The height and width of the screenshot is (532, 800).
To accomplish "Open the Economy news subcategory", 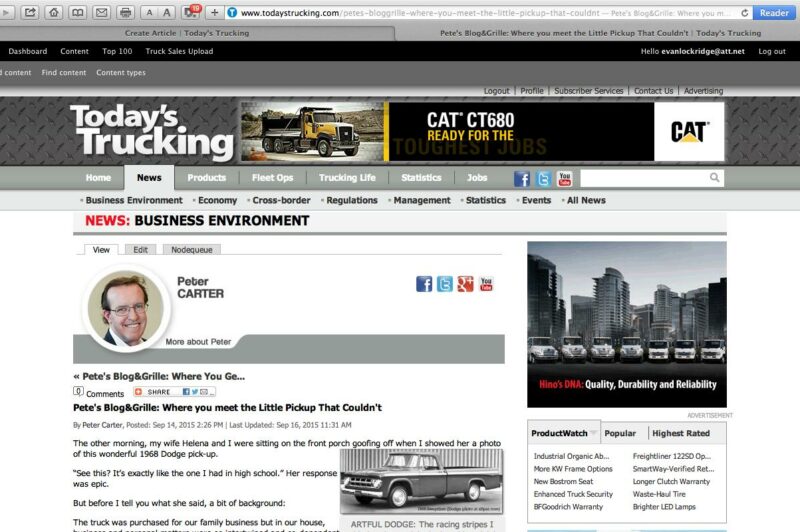I will 217,200.
